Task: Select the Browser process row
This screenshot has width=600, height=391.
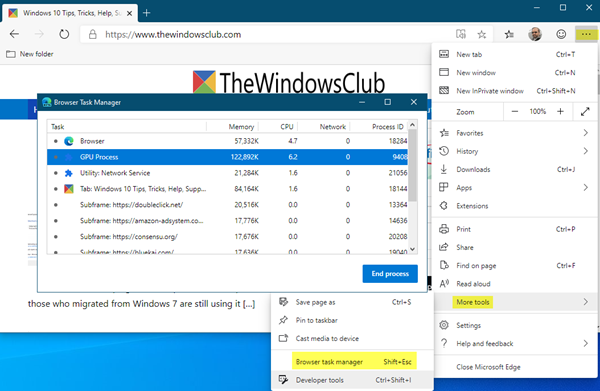Action: pos(227,141)
